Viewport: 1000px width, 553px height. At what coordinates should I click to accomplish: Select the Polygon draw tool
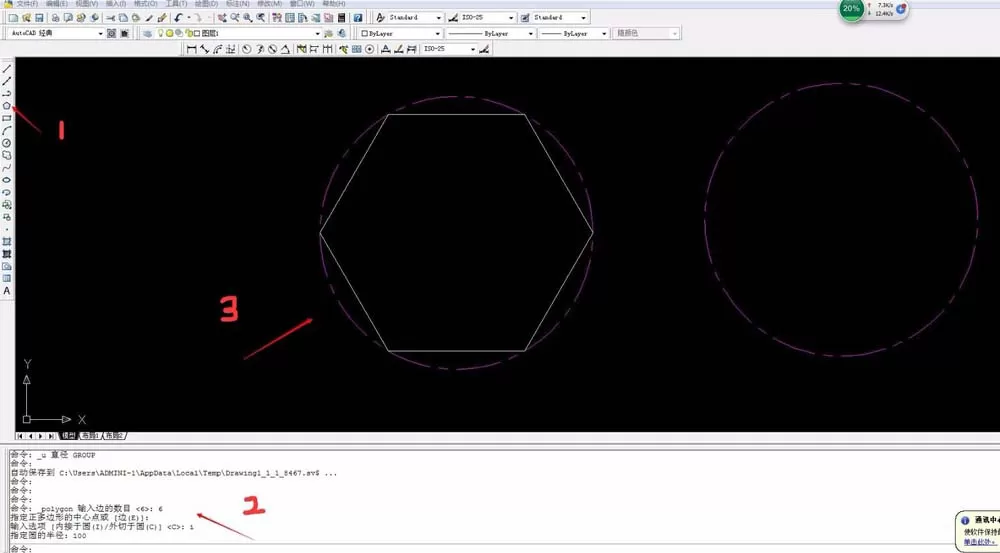[6, 106]
